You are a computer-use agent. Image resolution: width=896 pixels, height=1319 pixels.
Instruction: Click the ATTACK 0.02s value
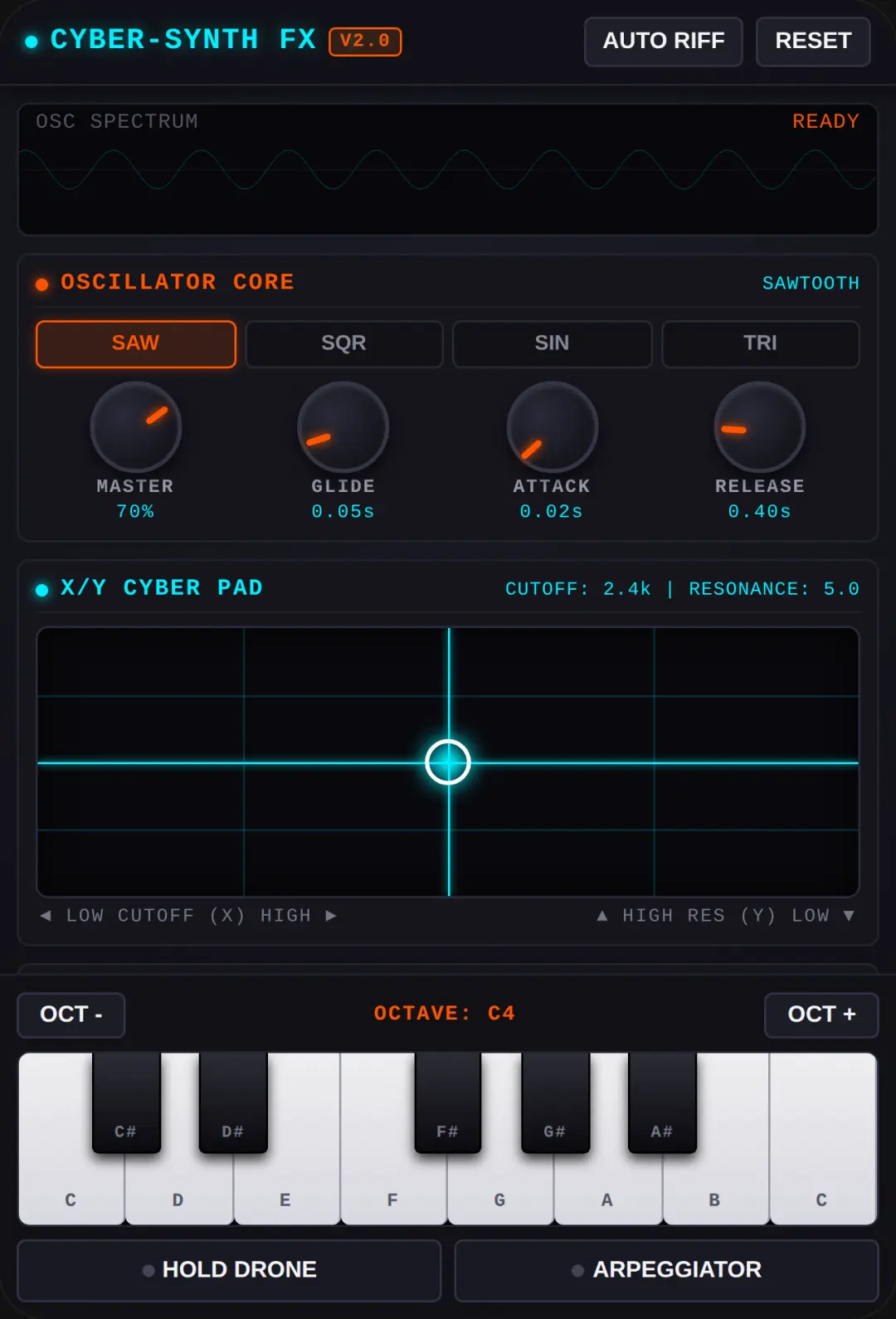(552, 512)
